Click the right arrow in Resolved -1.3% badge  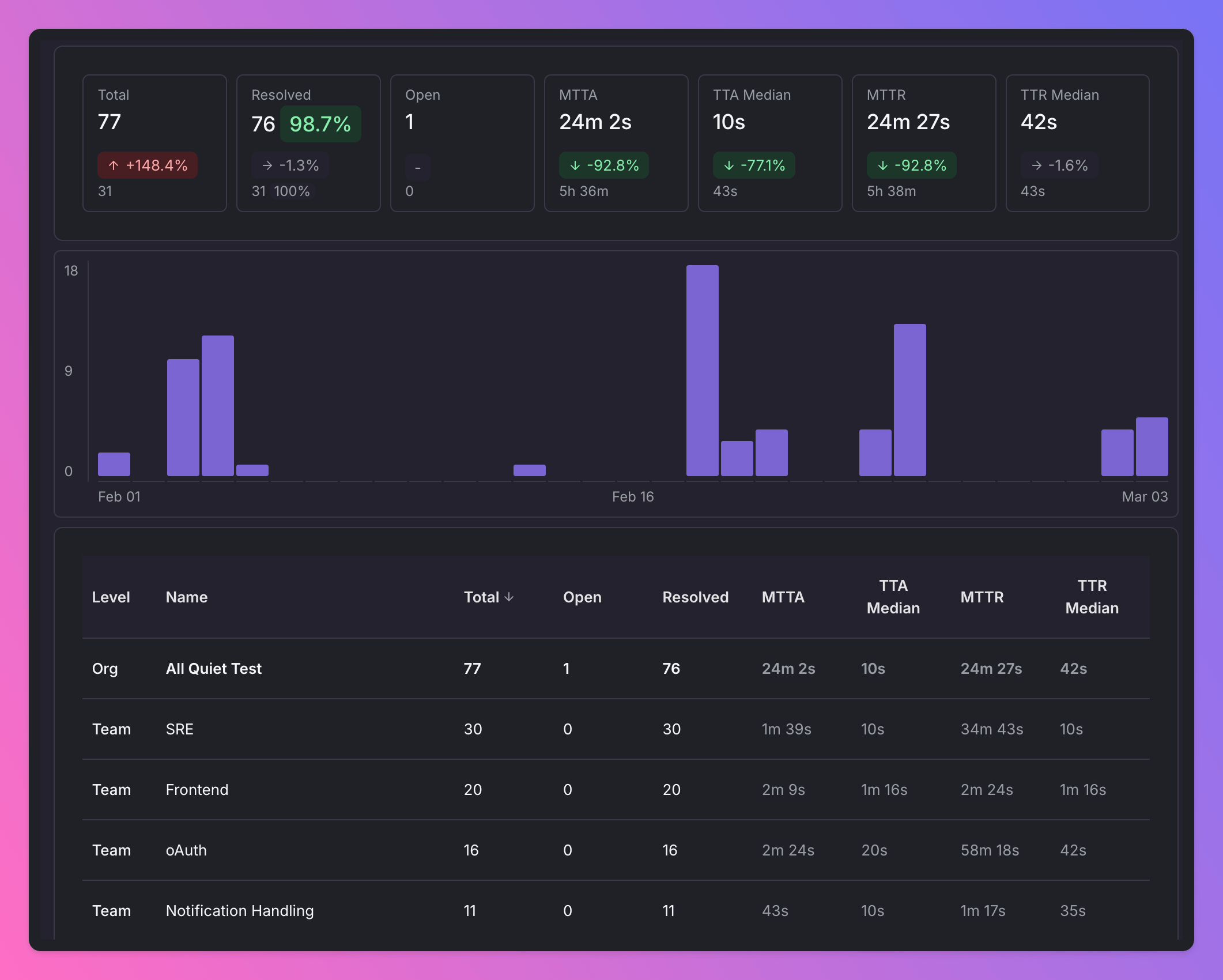pos(267,165)
